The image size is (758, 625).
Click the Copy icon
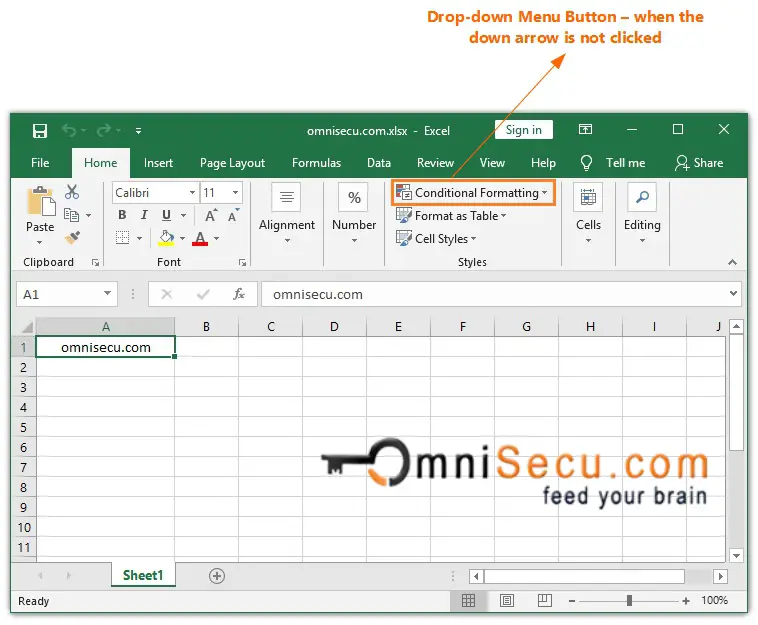click(x=72, y=215)
